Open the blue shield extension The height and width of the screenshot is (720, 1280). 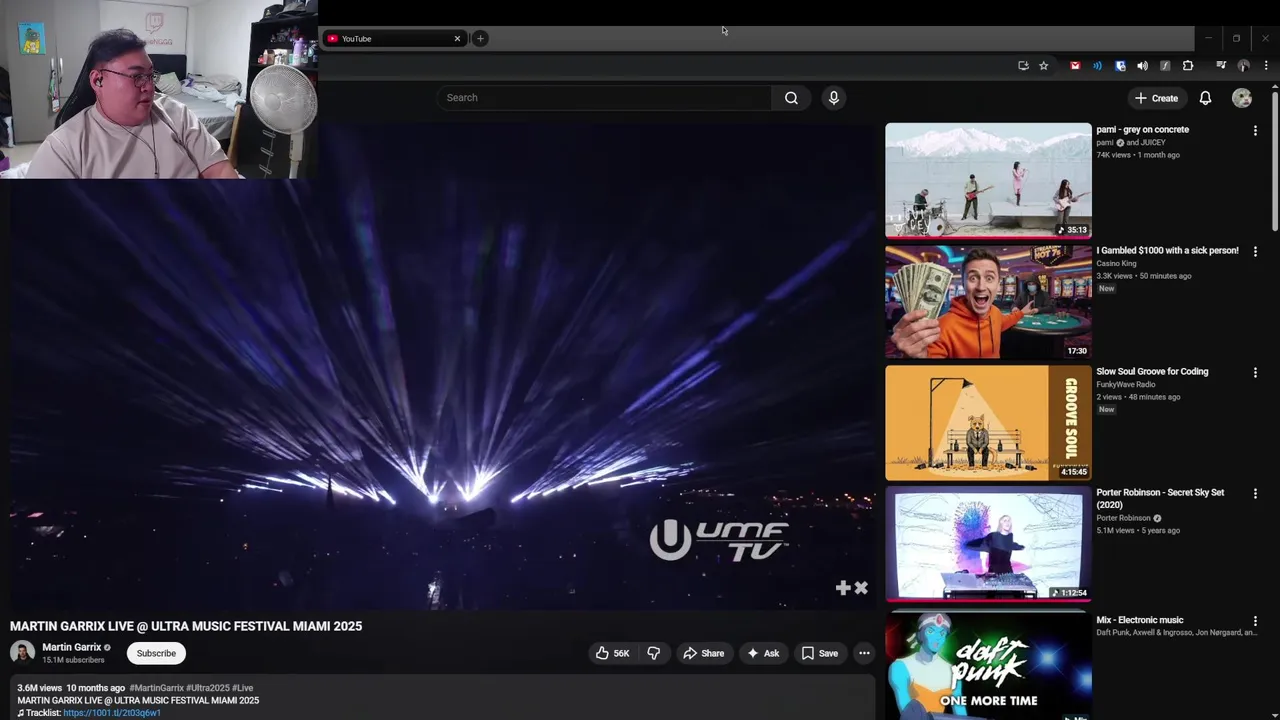[1120, 66]
